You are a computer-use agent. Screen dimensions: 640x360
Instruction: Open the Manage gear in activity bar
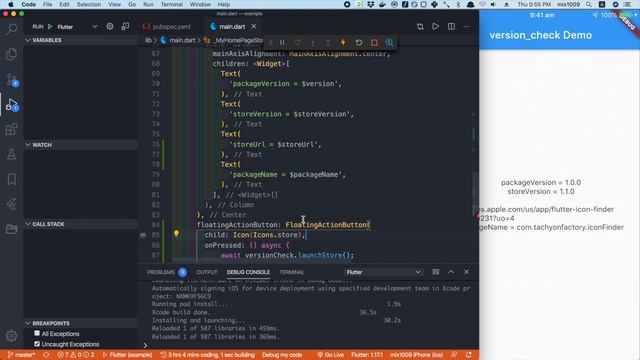11,336
